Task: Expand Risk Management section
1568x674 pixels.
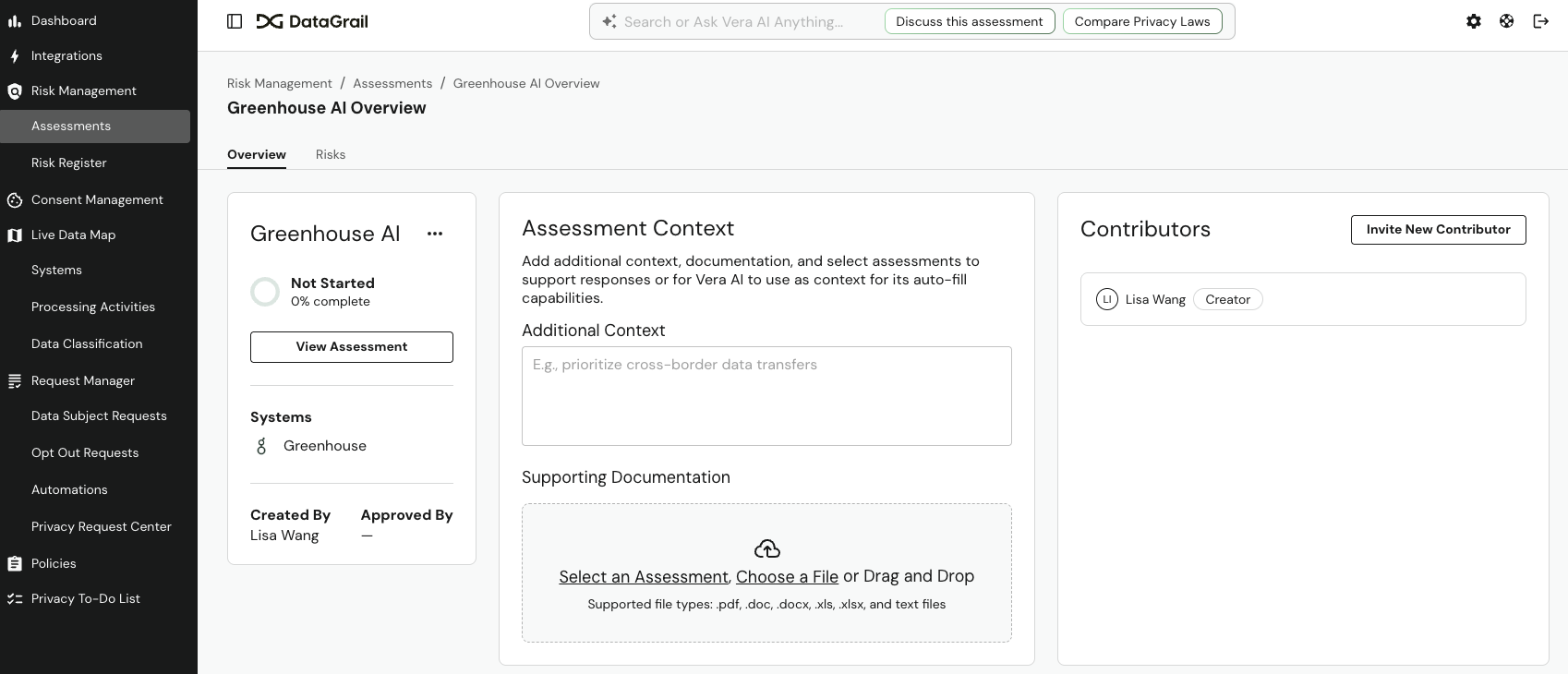Action: point(84,90)
